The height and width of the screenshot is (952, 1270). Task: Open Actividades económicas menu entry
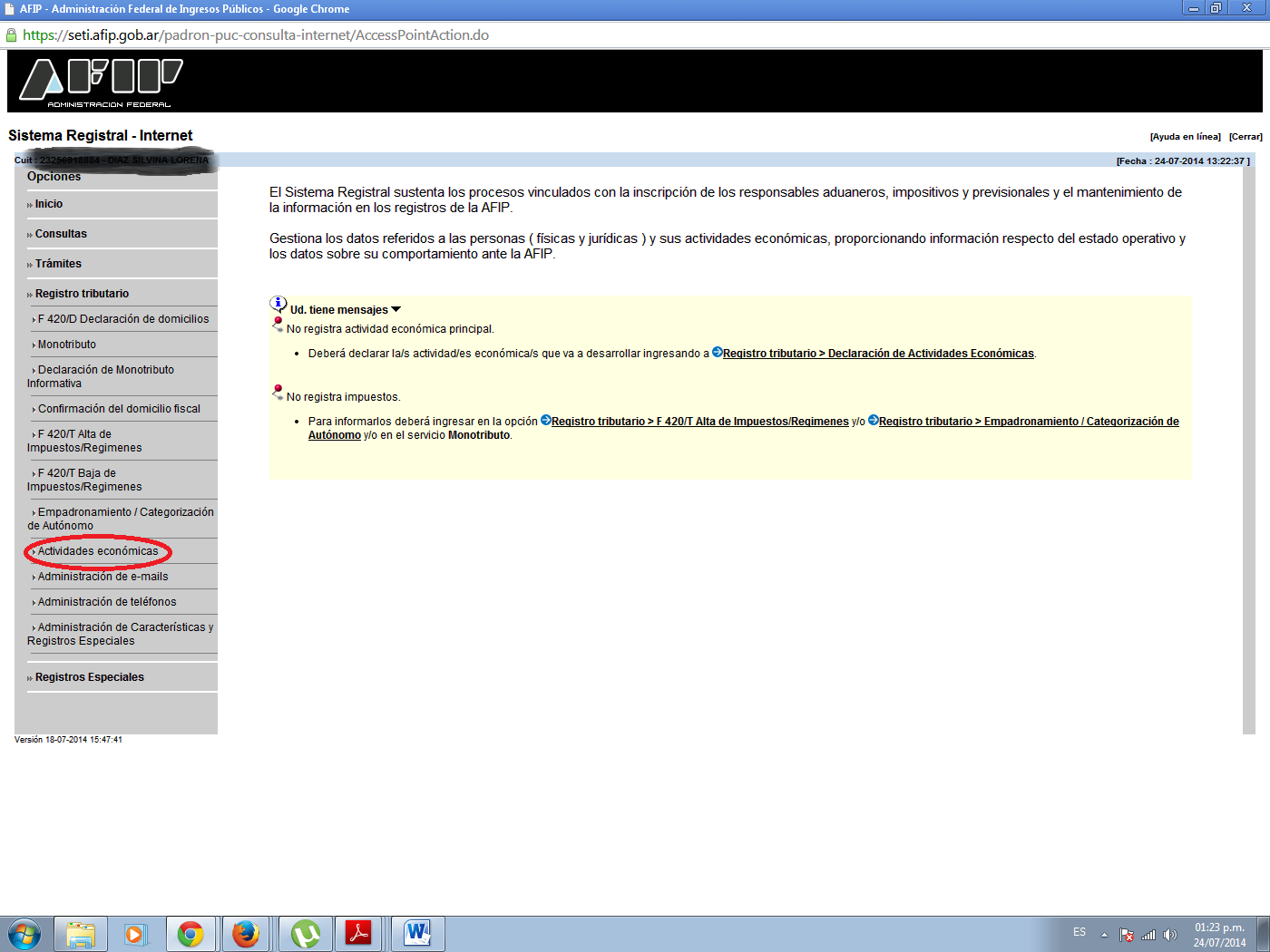click(x=97, y=551)
